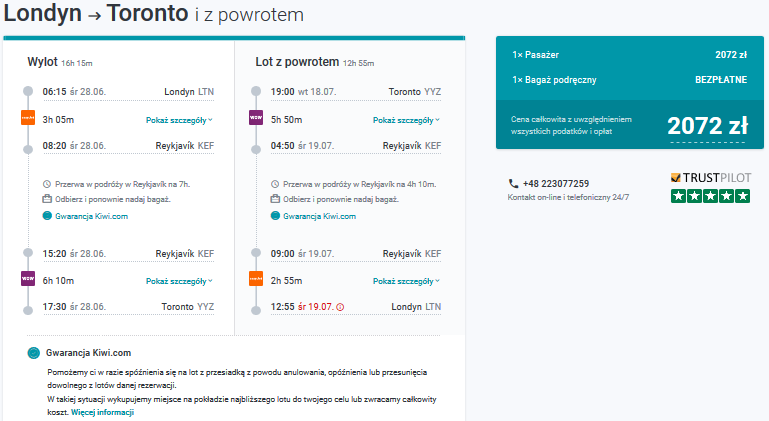
Task: Click the orange easyJet logo on Reykjavik–London return leg
Action: [x=256, y=278]
